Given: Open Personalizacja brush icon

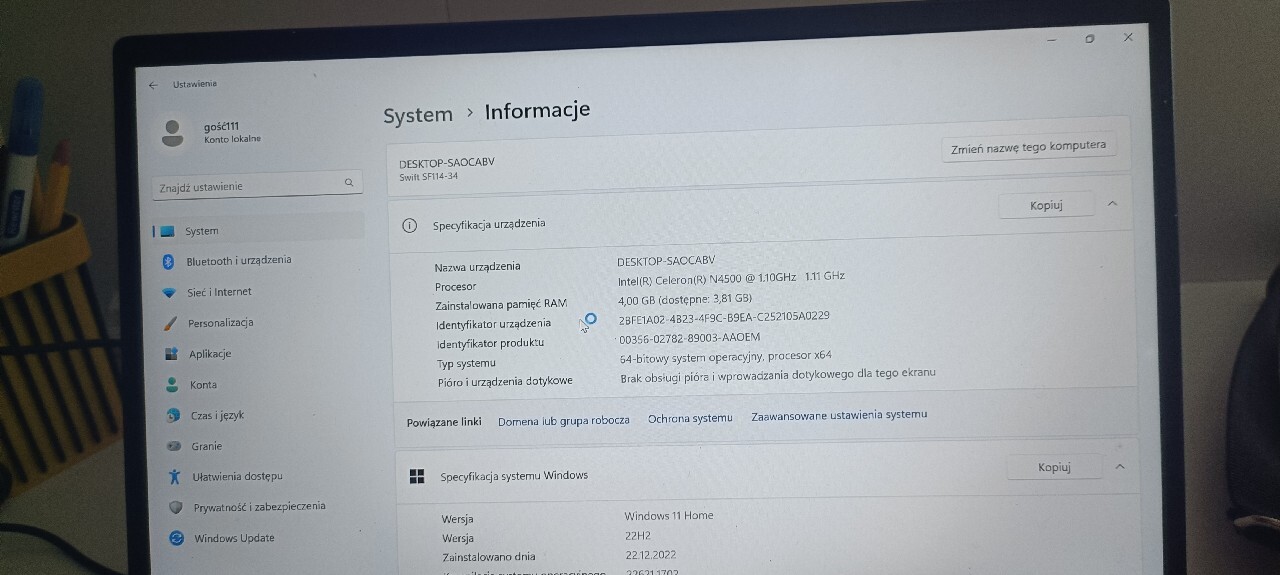Looking at the screenshot, I should [170, 323].
